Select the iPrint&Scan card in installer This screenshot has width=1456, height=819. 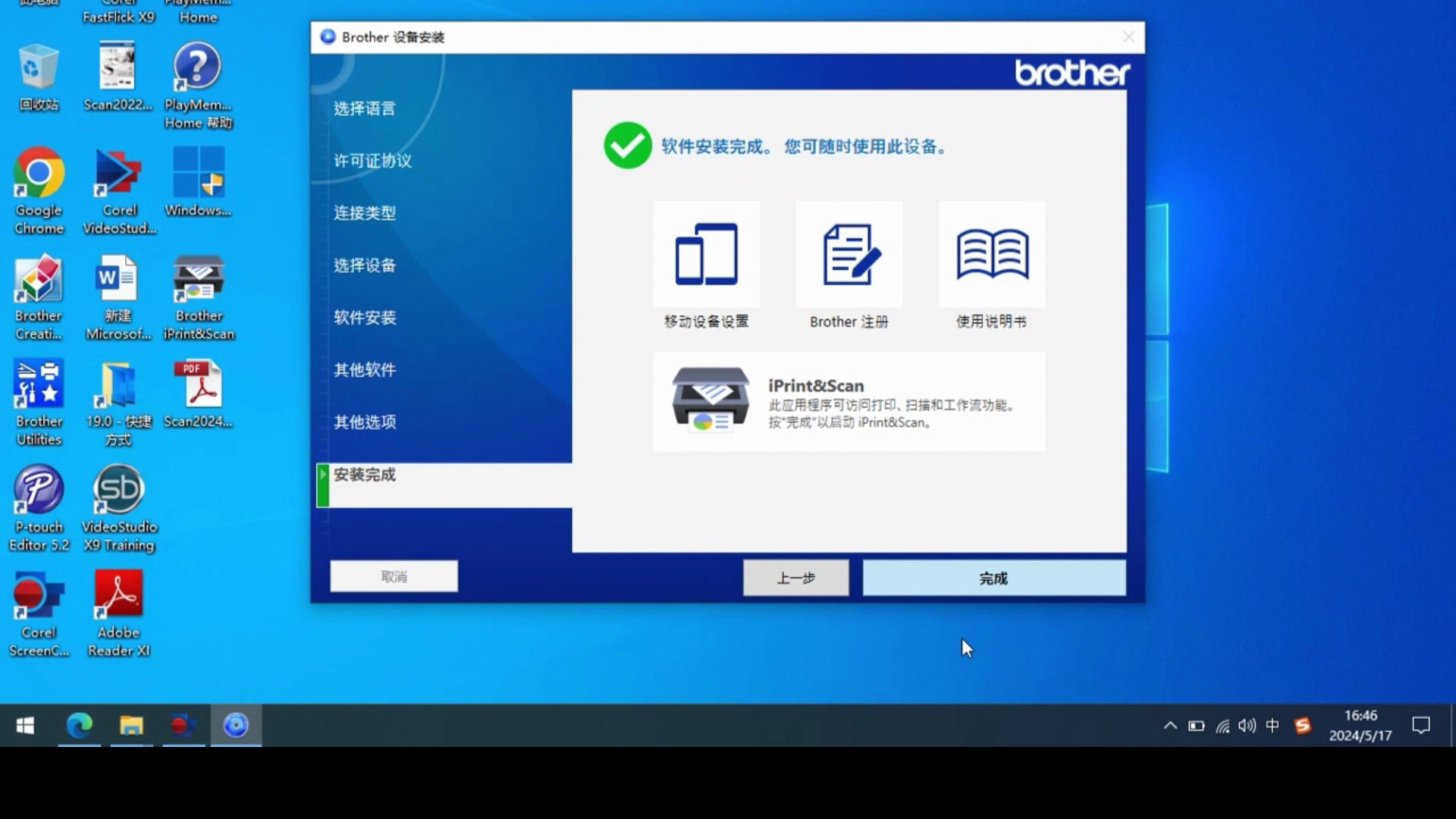[x=849, y=402]
